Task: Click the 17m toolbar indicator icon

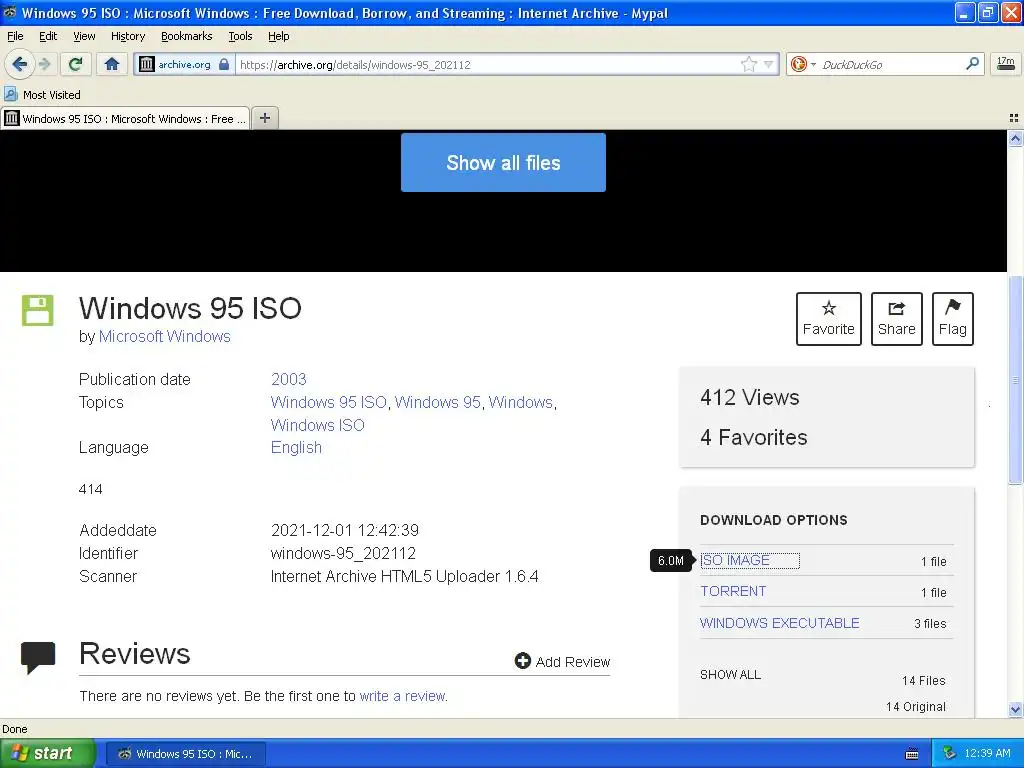Action: pyautogui.click(x=1006, y=63)
